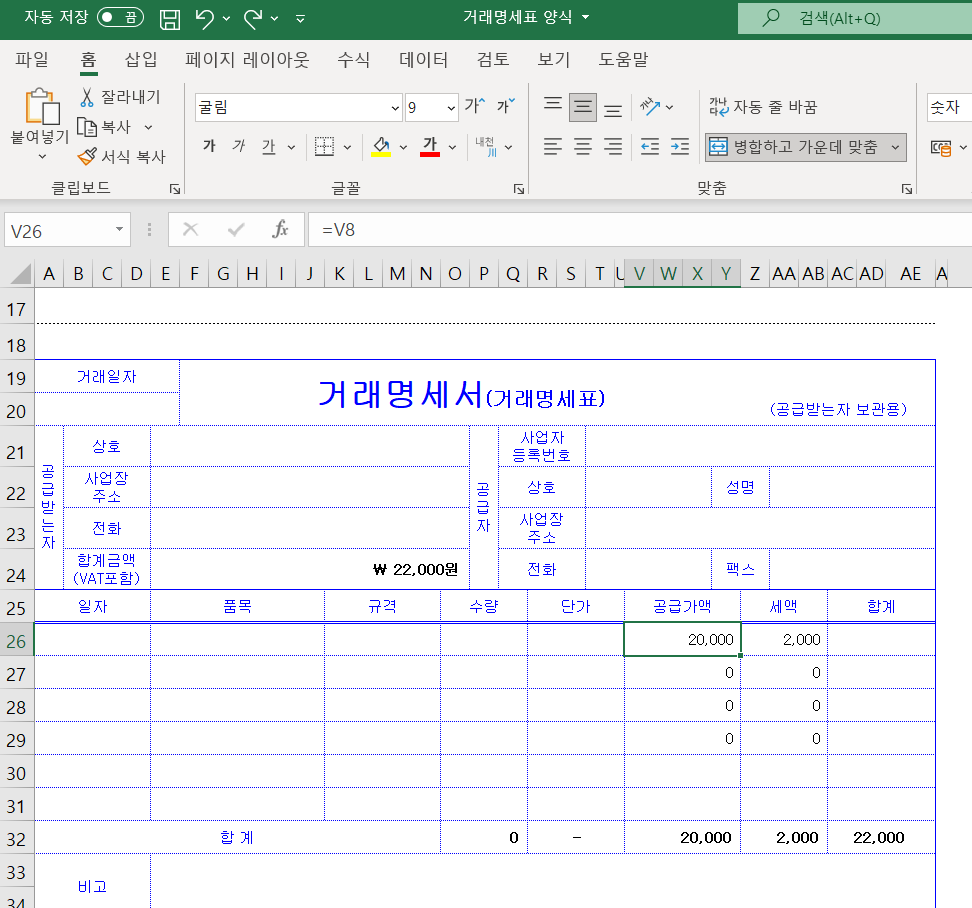Viewport: 972px width, 908px height.
Task: Expand underline style dropdown arrow
Action: tap(291, 148)
